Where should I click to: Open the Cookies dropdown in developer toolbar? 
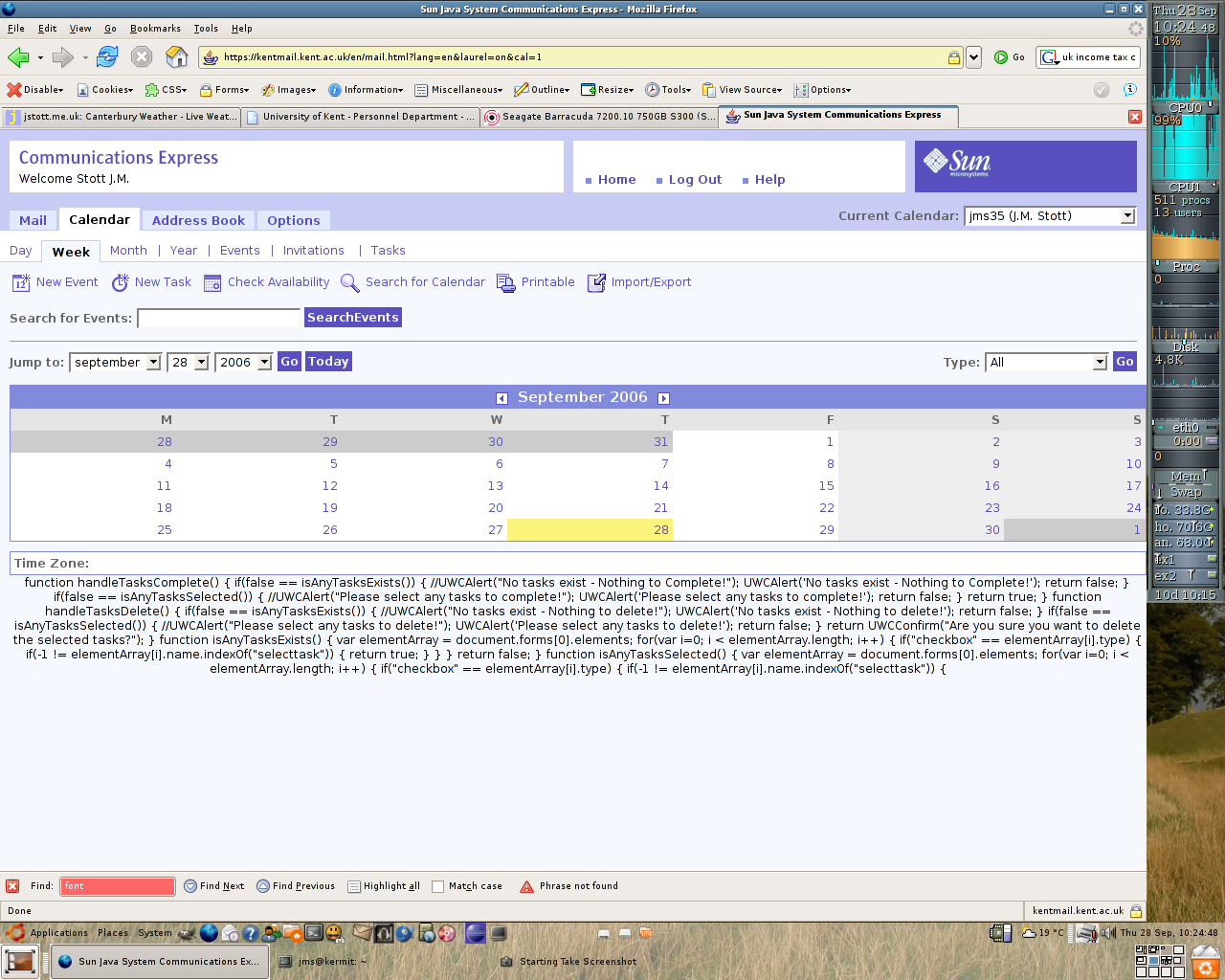click(105, 90)
